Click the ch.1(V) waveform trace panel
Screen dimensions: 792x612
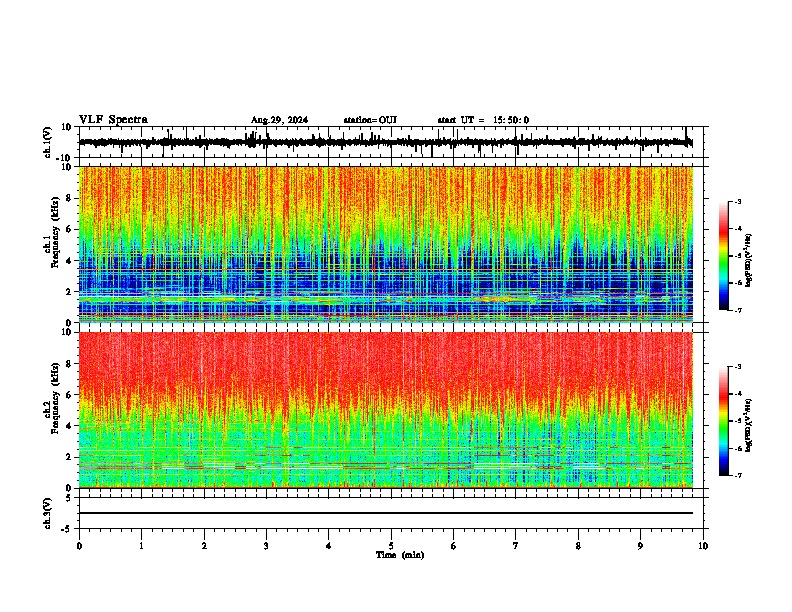click(391, 142)
